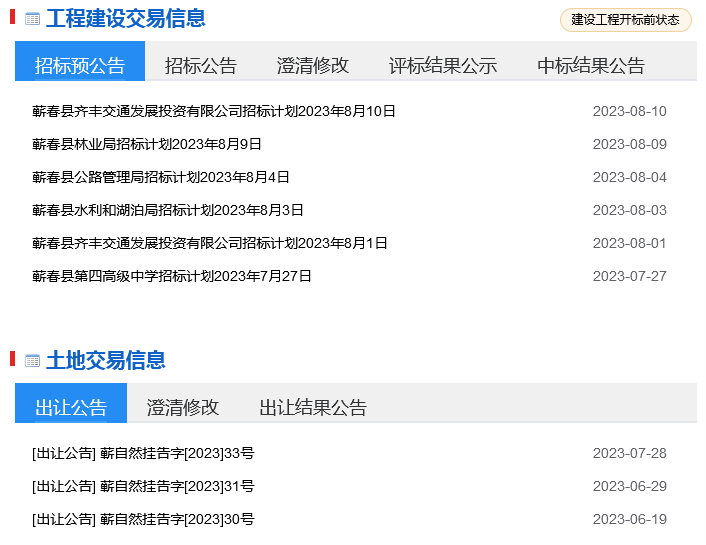The image size is (706, 545).
Task: Switch to the 招标公告 tab
Action: (x=201, y=66)
